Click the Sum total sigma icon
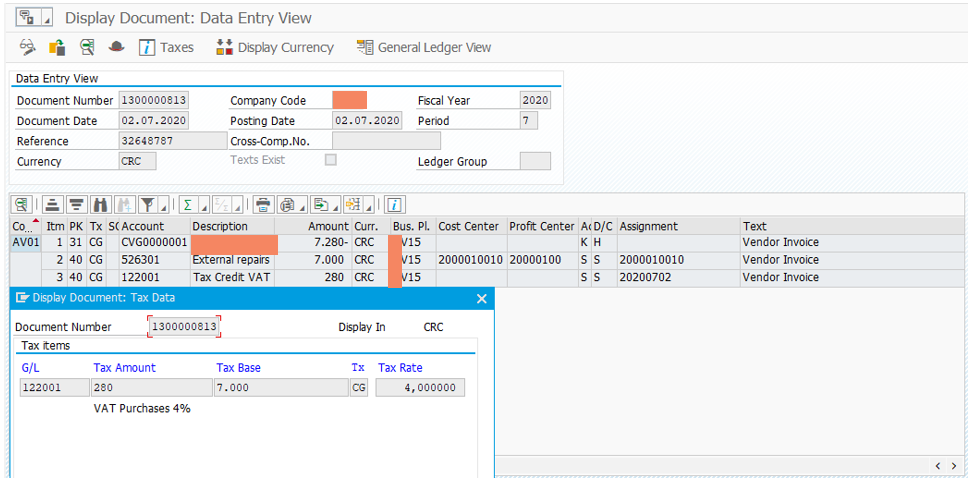The image size is (968, 482). tap(186, 205)
